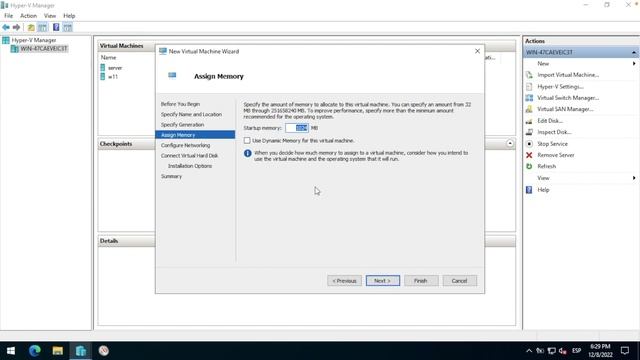Click the Startup memory input field
Viewport: 640px width, 360px height.
(x=297, y=128)
